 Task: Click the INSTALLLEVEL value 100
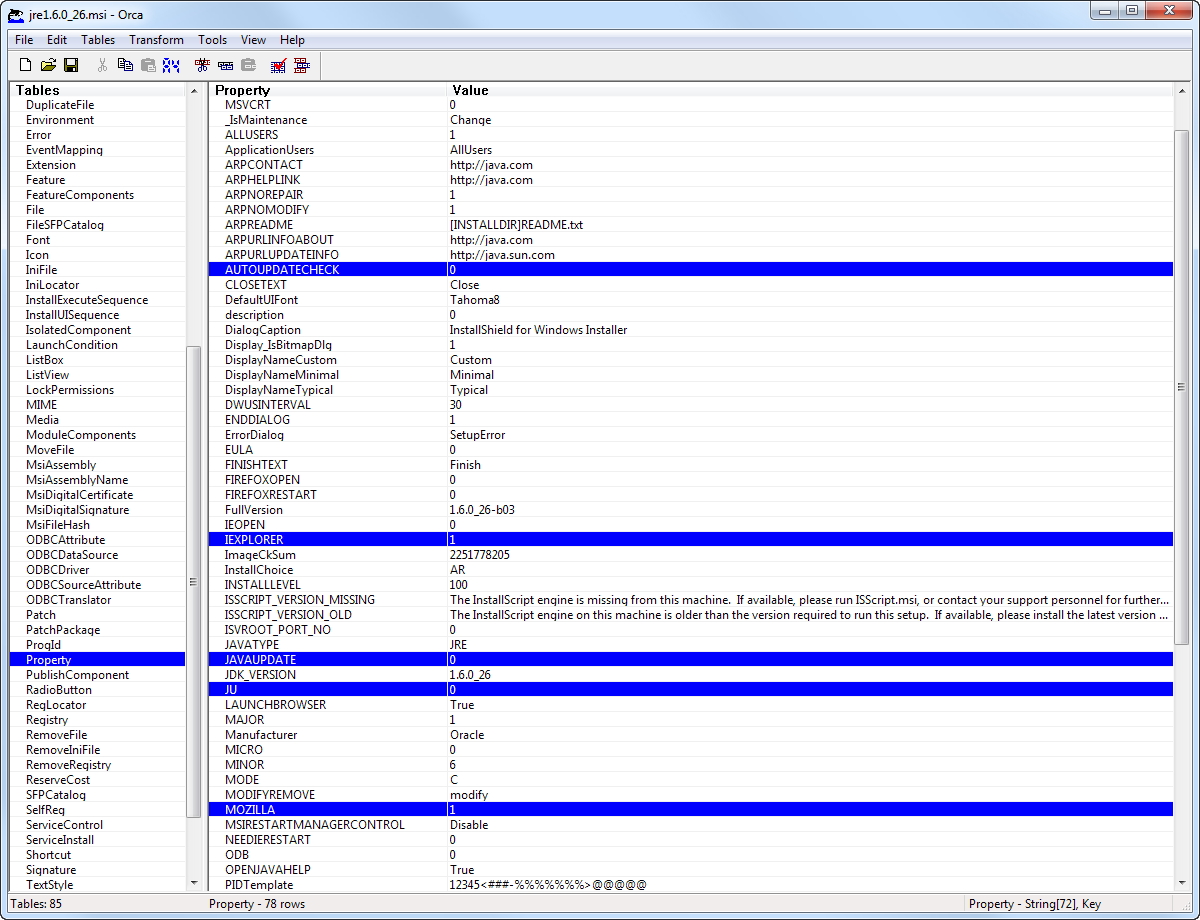click(x=458, y=585)
